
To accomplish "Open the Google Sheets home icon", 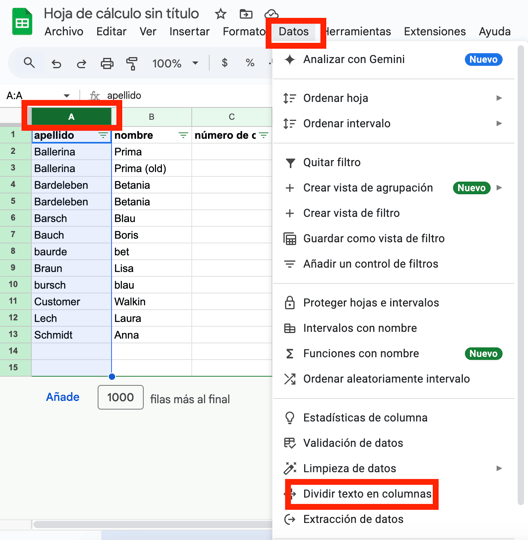I will (x=22, y=22).
